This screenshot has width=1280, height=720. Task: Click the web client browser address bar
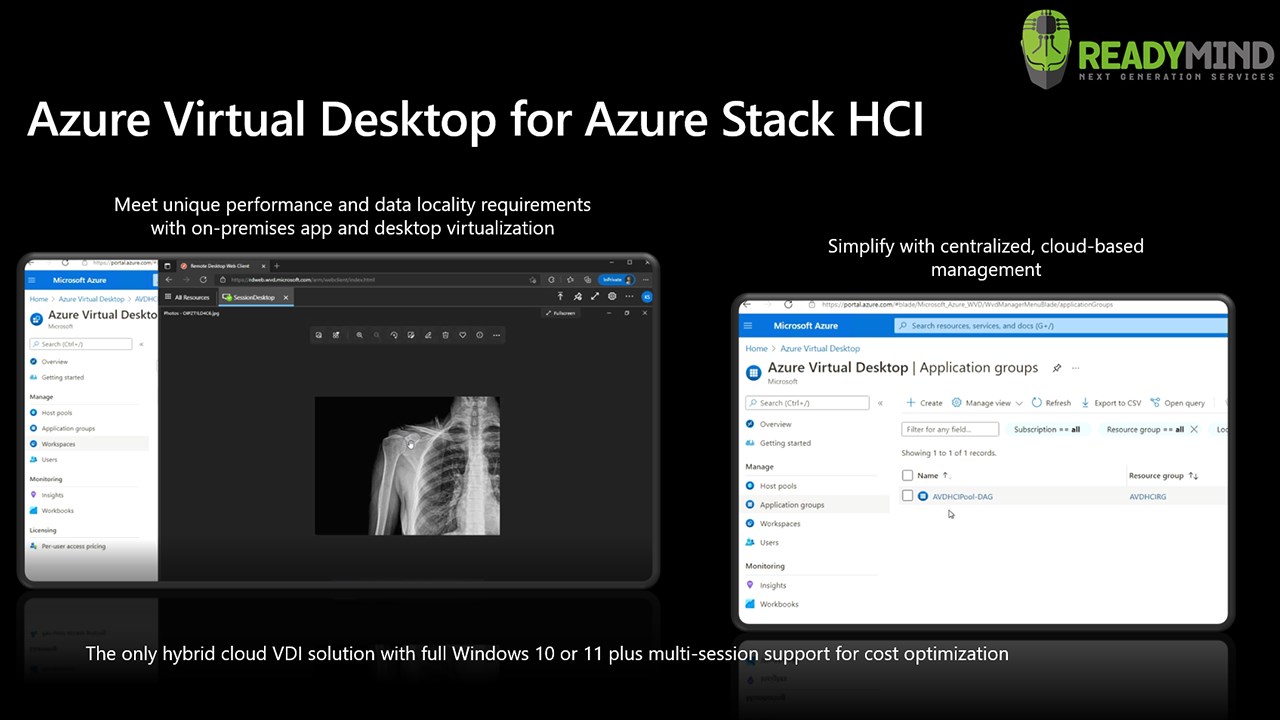(x=380, y=280)
